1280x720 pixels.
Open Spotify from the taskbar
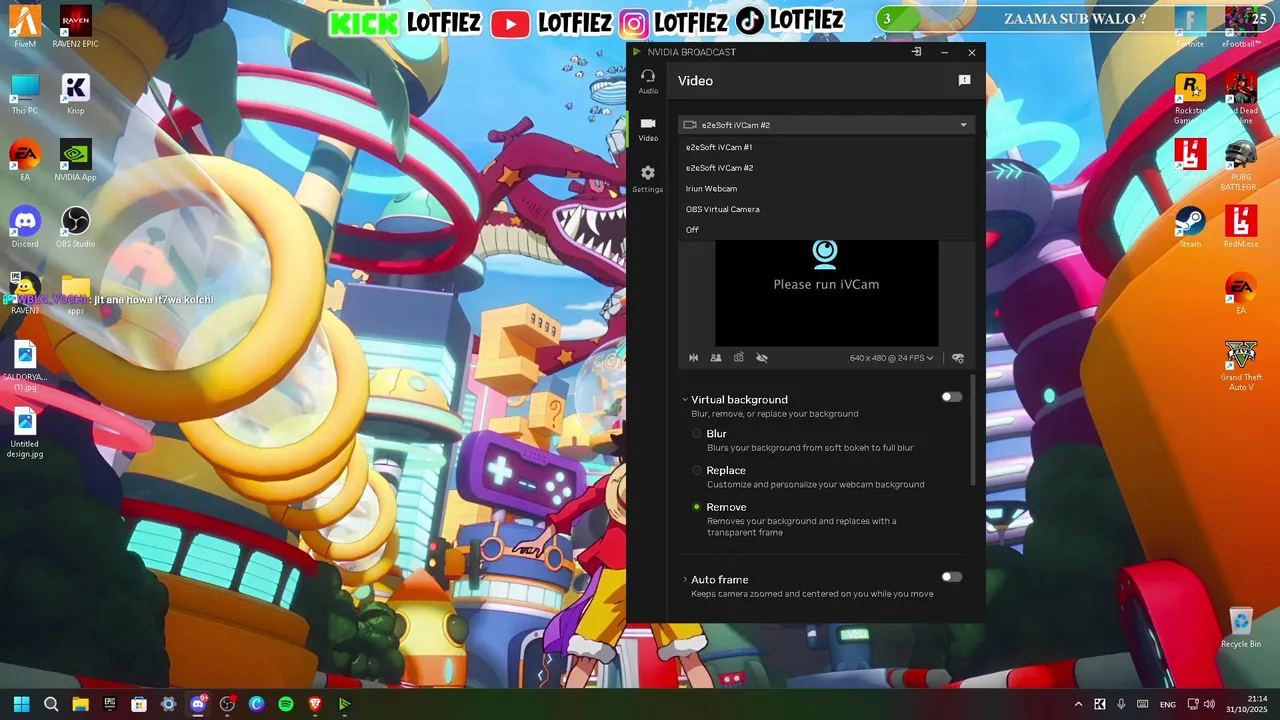286,704
